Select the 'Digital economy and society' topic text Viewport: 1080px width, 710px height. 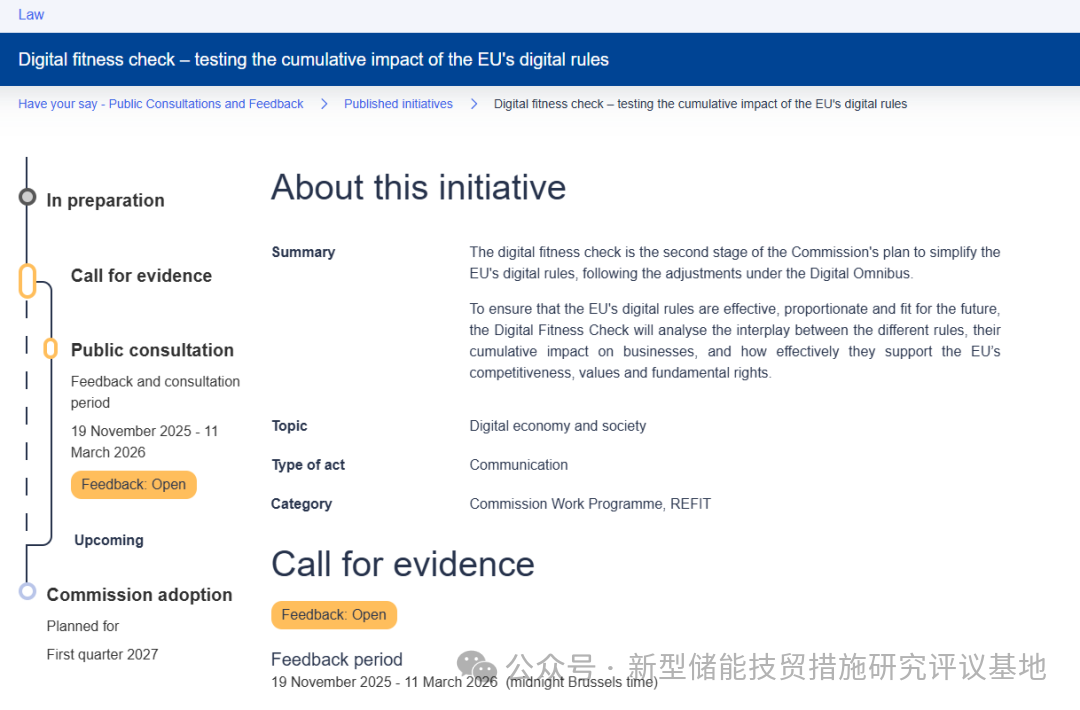pos(557,425)
